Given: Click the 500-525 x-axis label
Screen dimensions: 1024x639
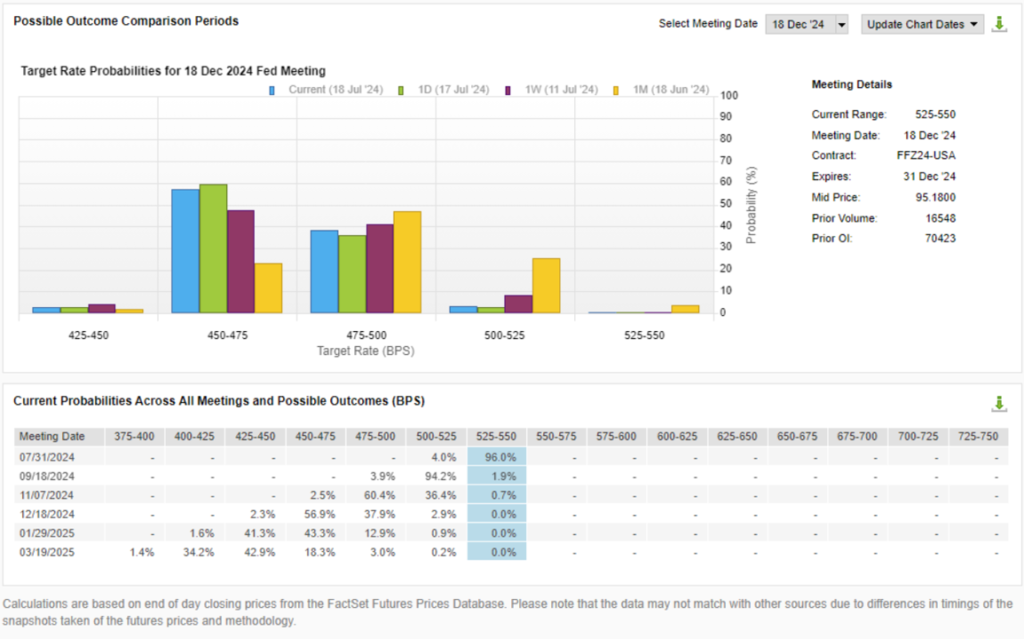Looking at the screenshot, I should [x=504, y=335].
